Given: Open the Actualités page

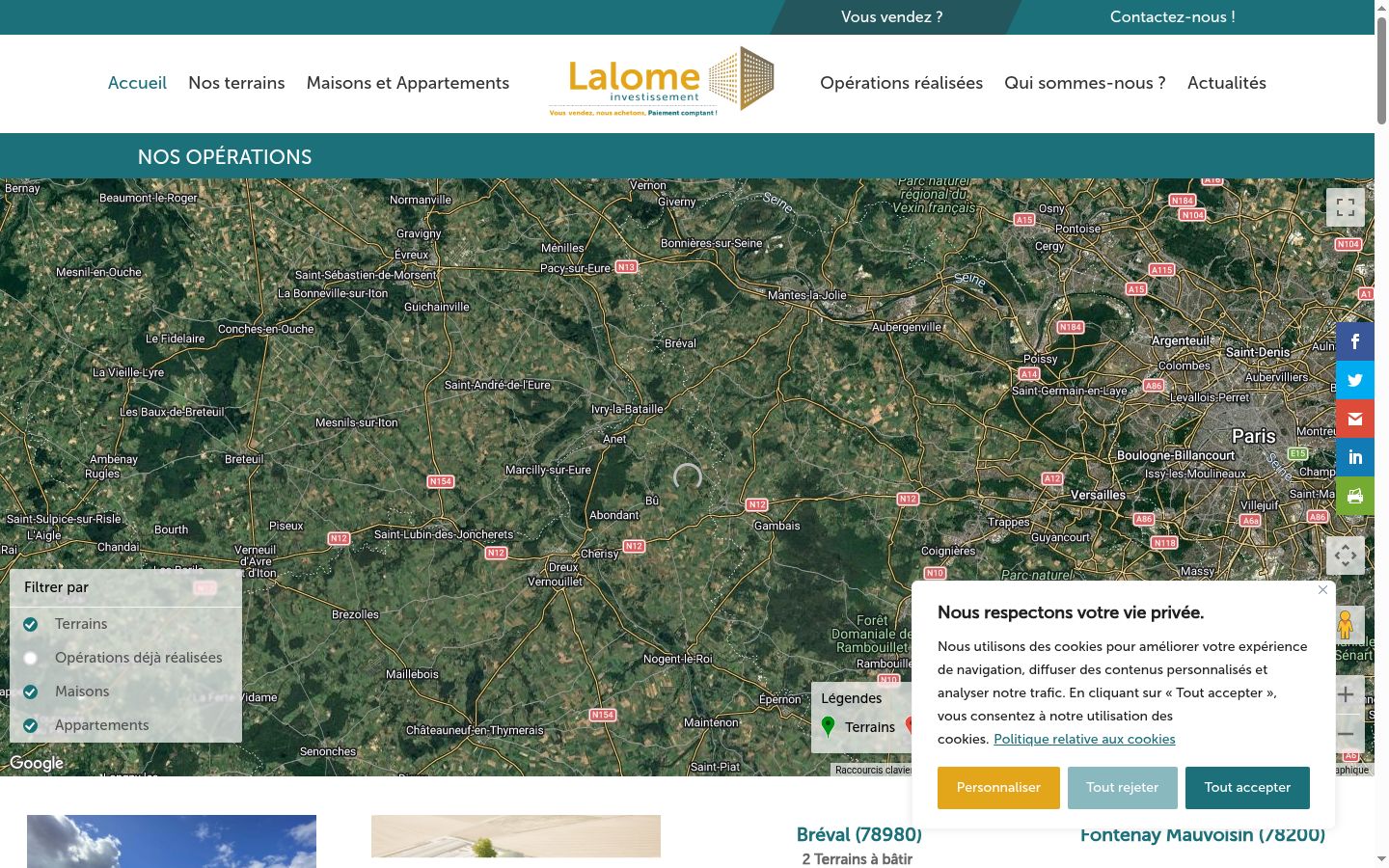Looking at the screenshot, I should click(1227, 83).
